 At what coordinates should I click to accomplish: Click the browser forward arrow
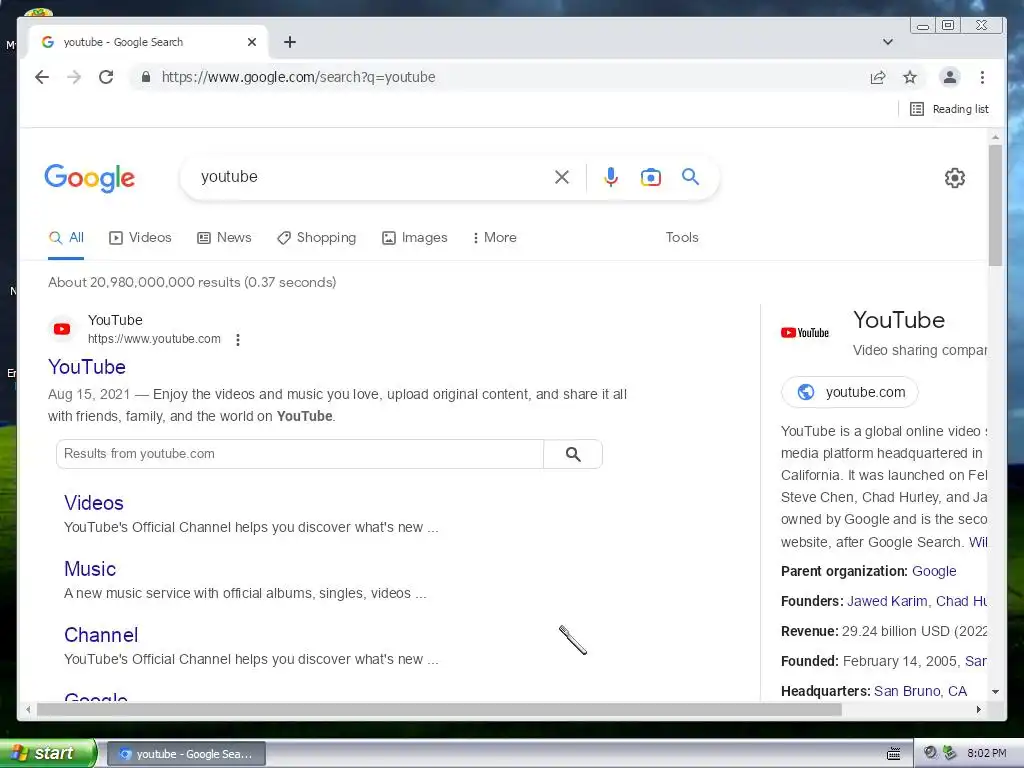[74, 77]
